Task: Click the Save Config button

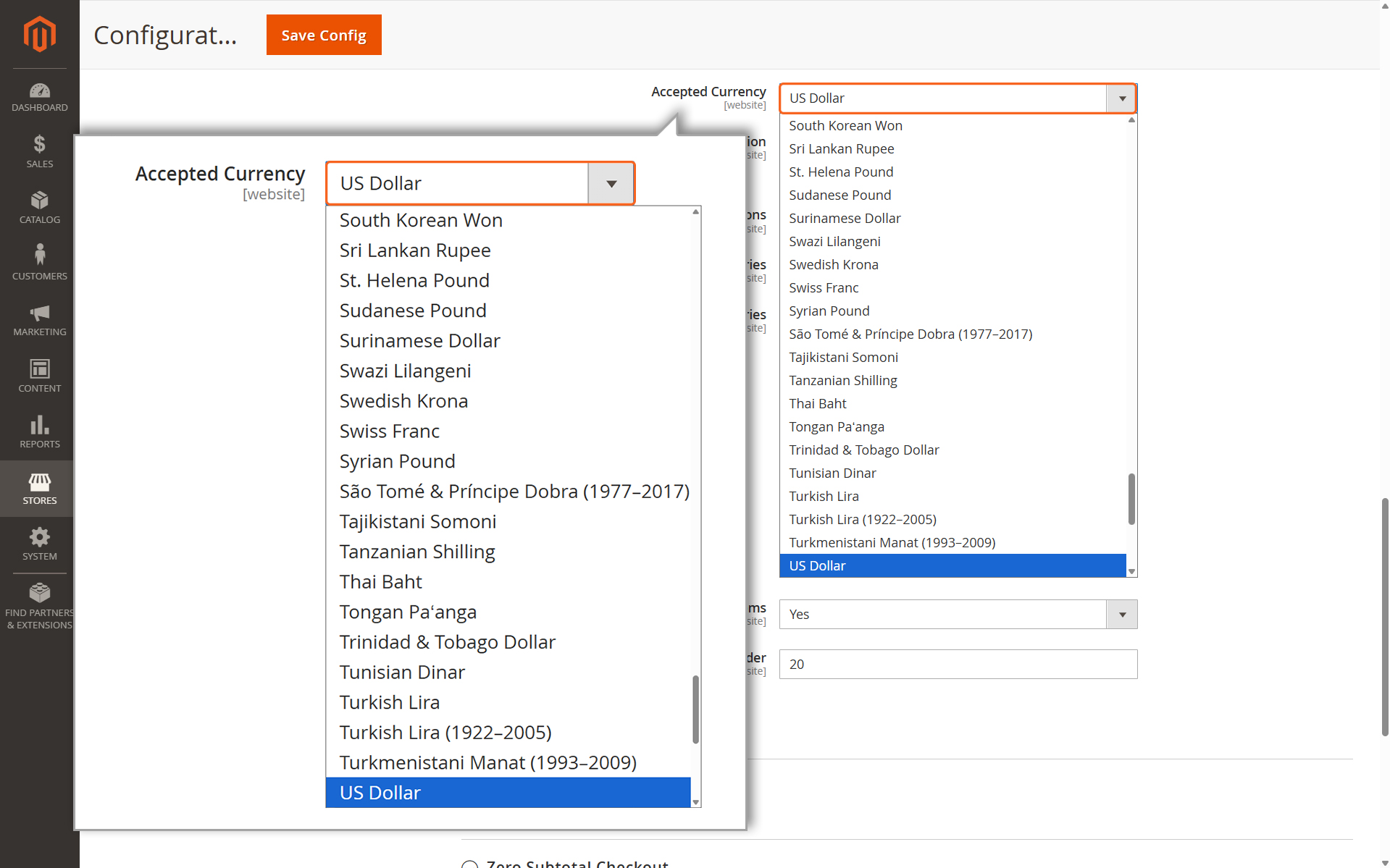Action: click(324, 35)
